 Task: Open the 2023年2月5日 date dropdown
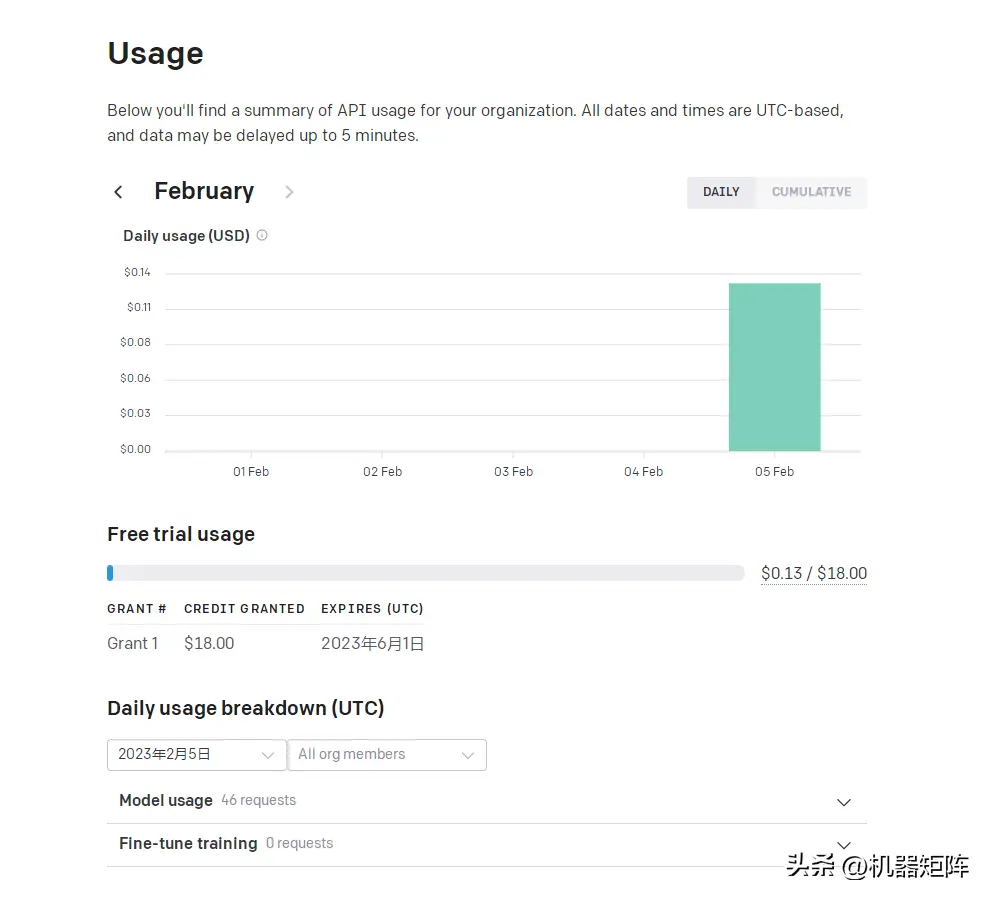(x=196, y=755)
